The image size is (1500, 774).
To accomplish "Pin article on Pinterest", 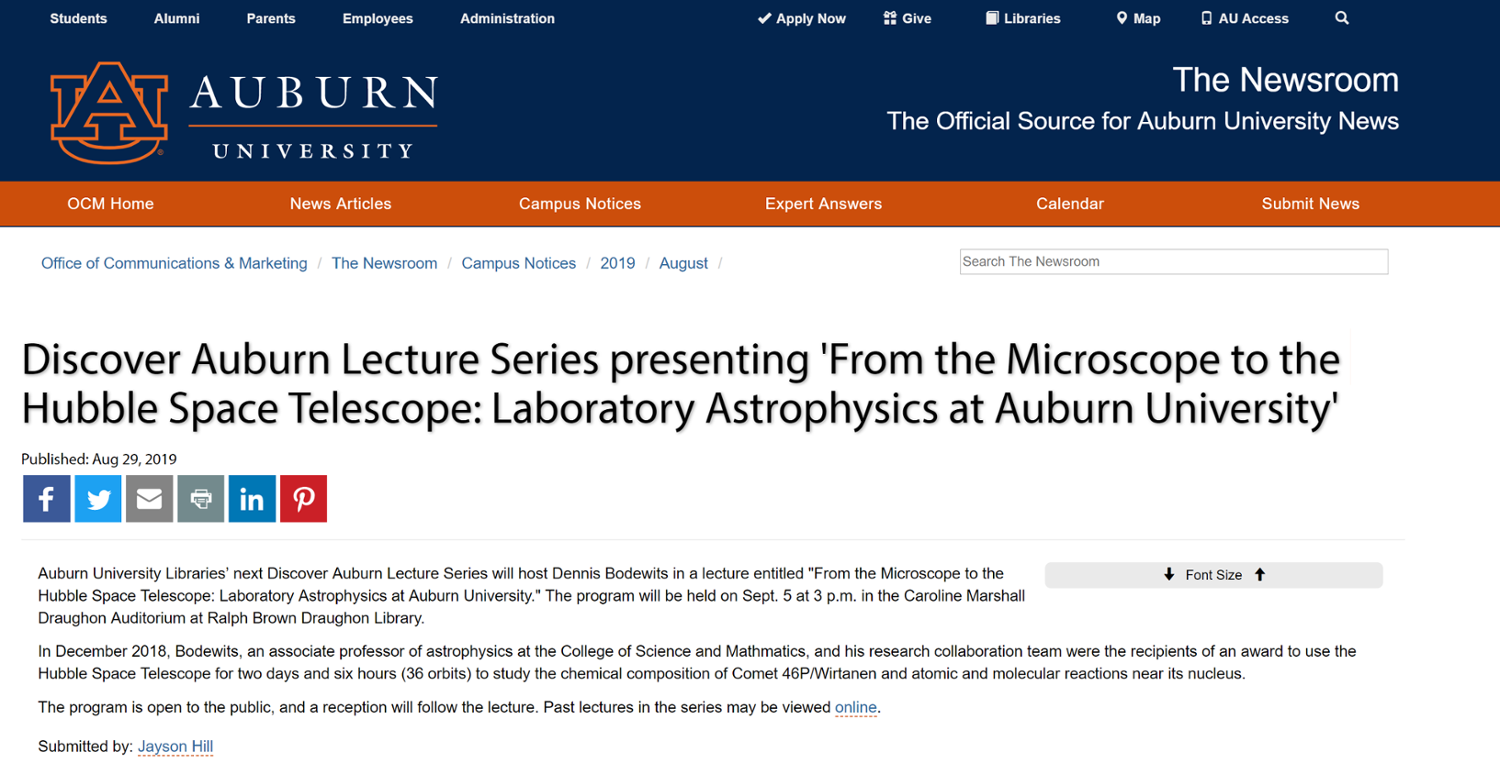I will (x=303, y=499).
